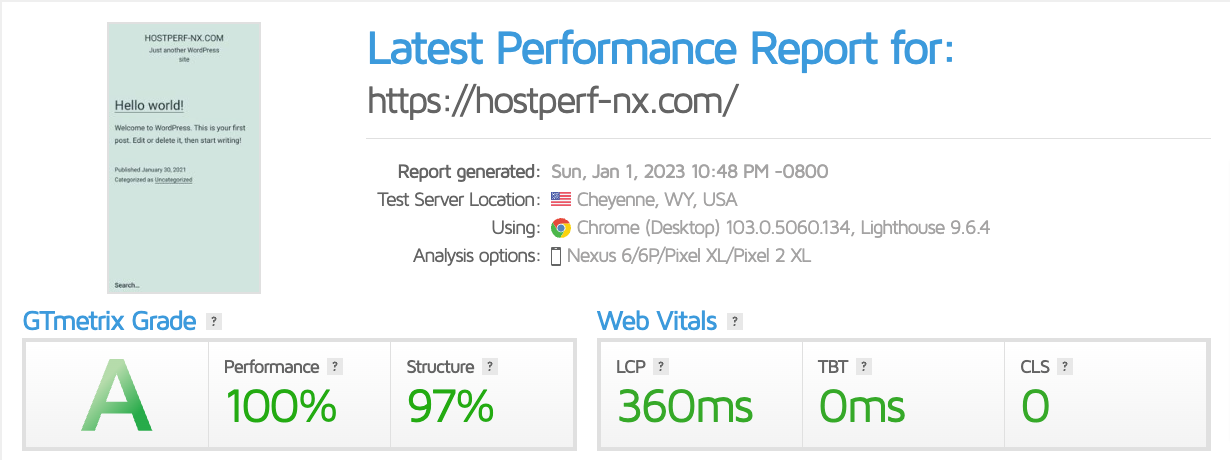
Task: Click the 97% Structure score
Action: coord(450,406)
